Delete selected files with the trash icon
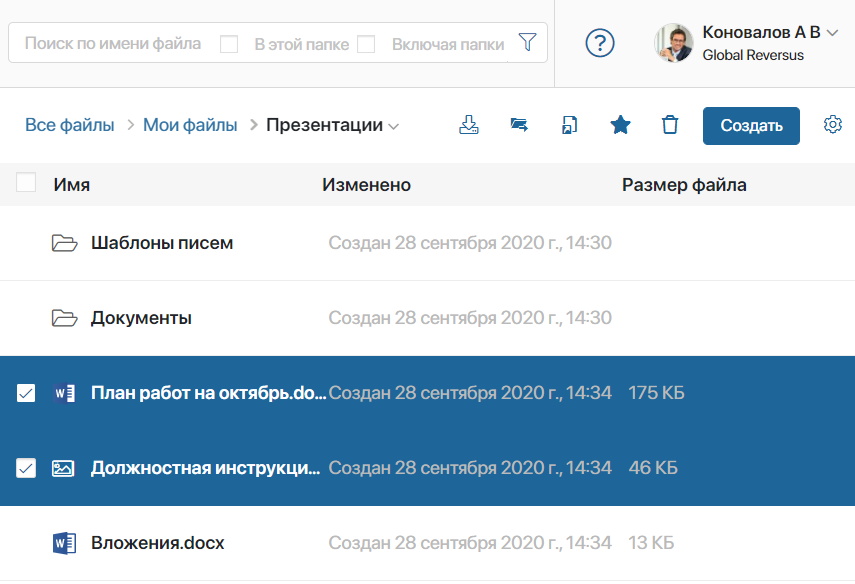This screenshot has width=855, height=584. pyautogui.click(x=670, y=125)
